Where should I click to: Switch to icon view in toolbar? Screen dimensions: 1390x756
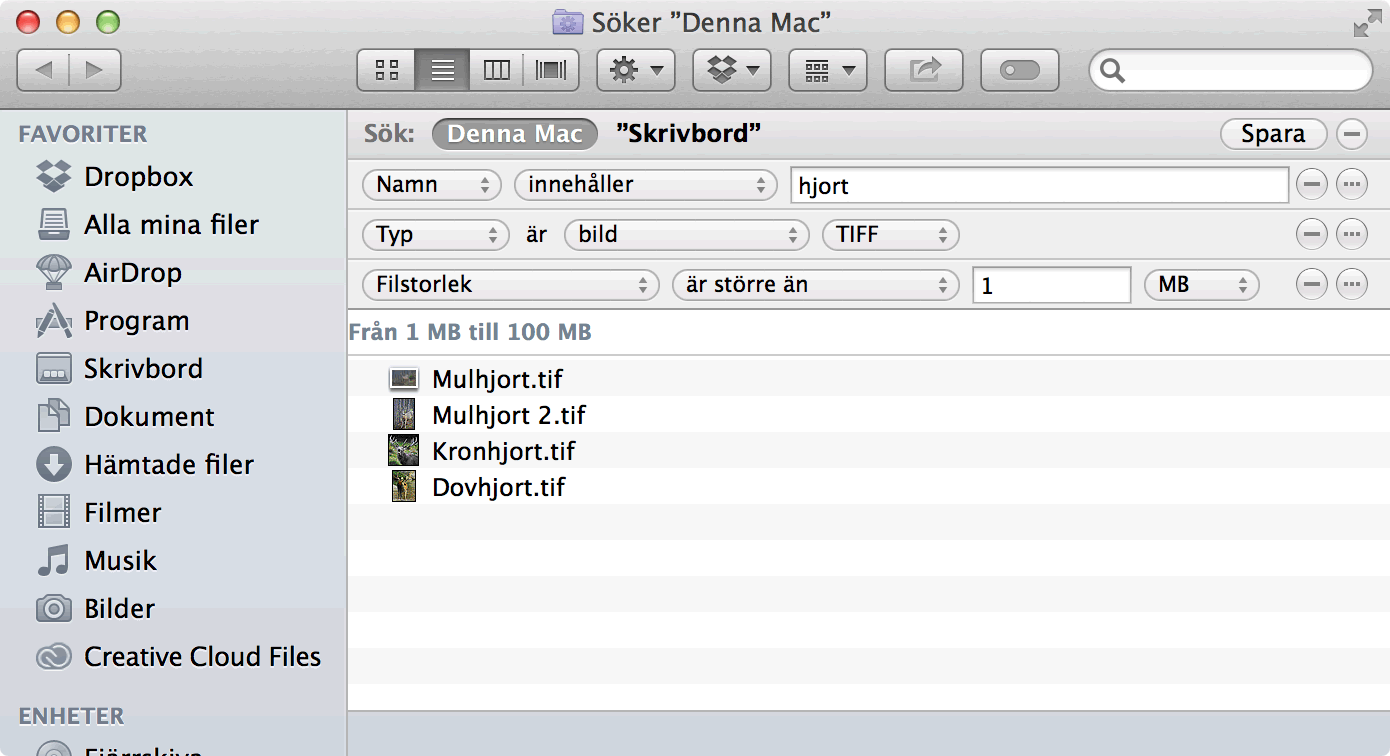click(x=387, y=70)
